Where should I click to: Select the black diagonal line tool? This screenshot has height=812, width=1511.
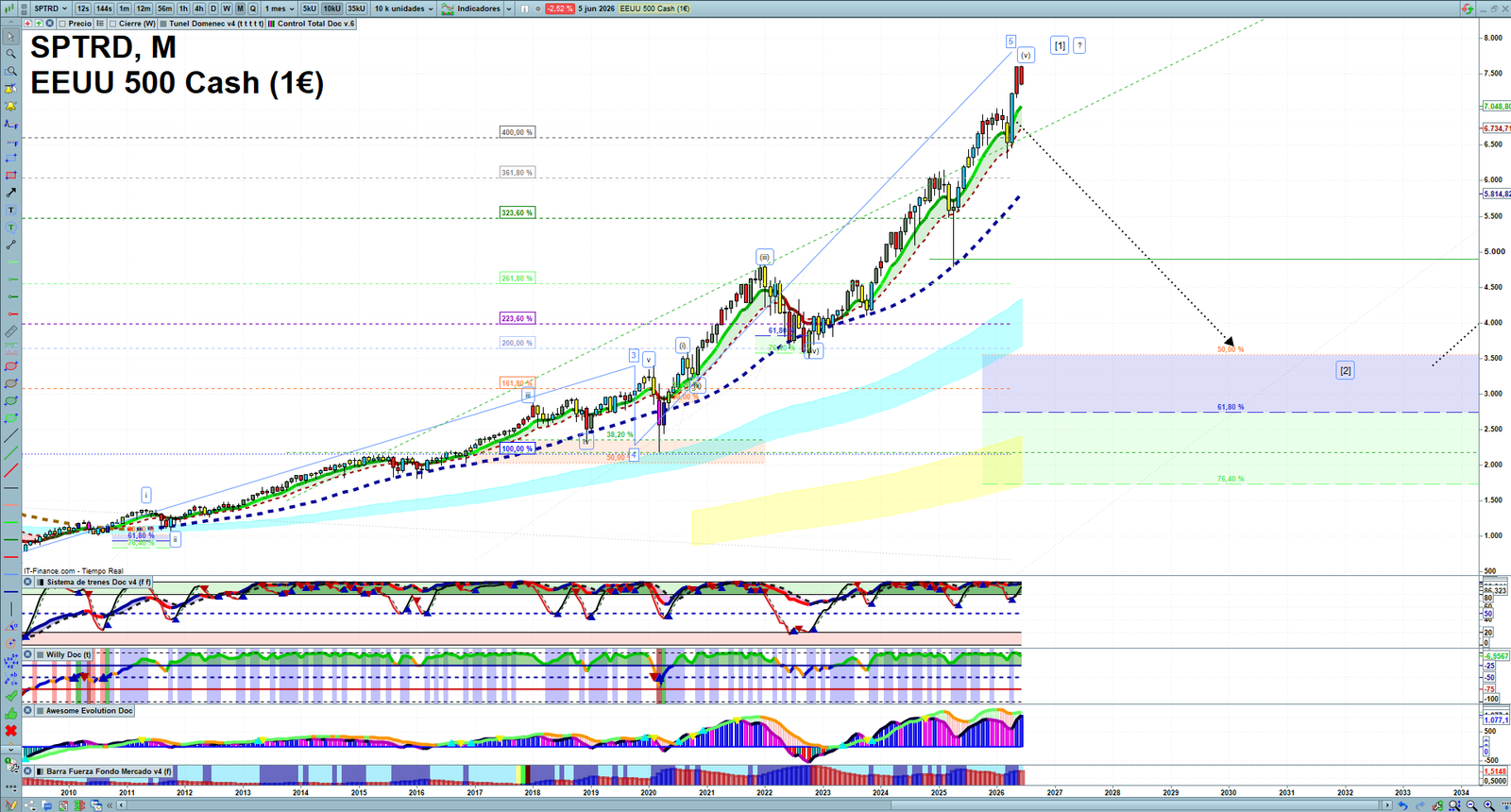pos(11,435)
